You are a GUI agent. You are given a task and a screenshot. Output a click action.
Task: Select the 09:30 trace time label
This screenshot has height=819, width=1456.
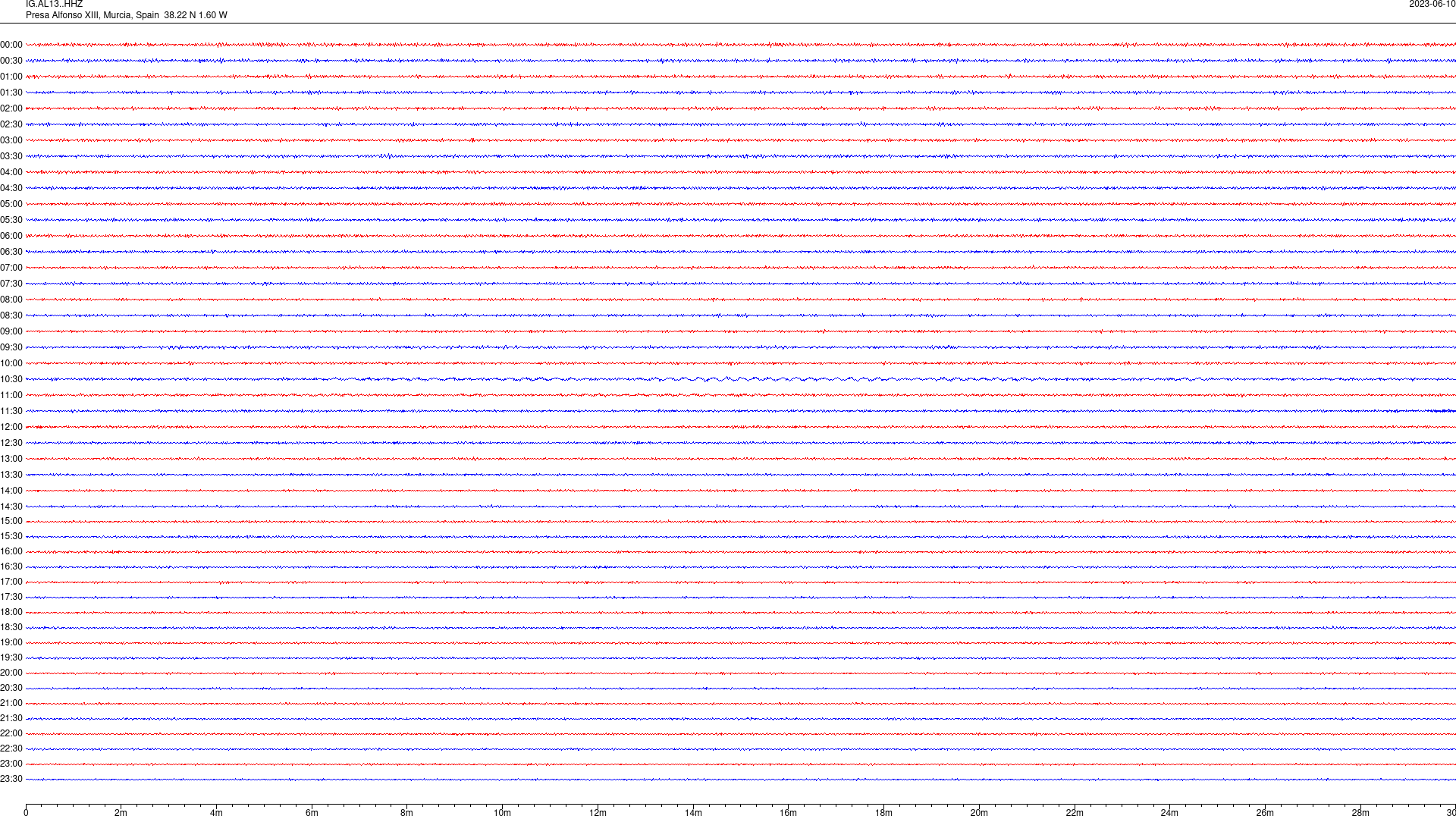point(11,347)
